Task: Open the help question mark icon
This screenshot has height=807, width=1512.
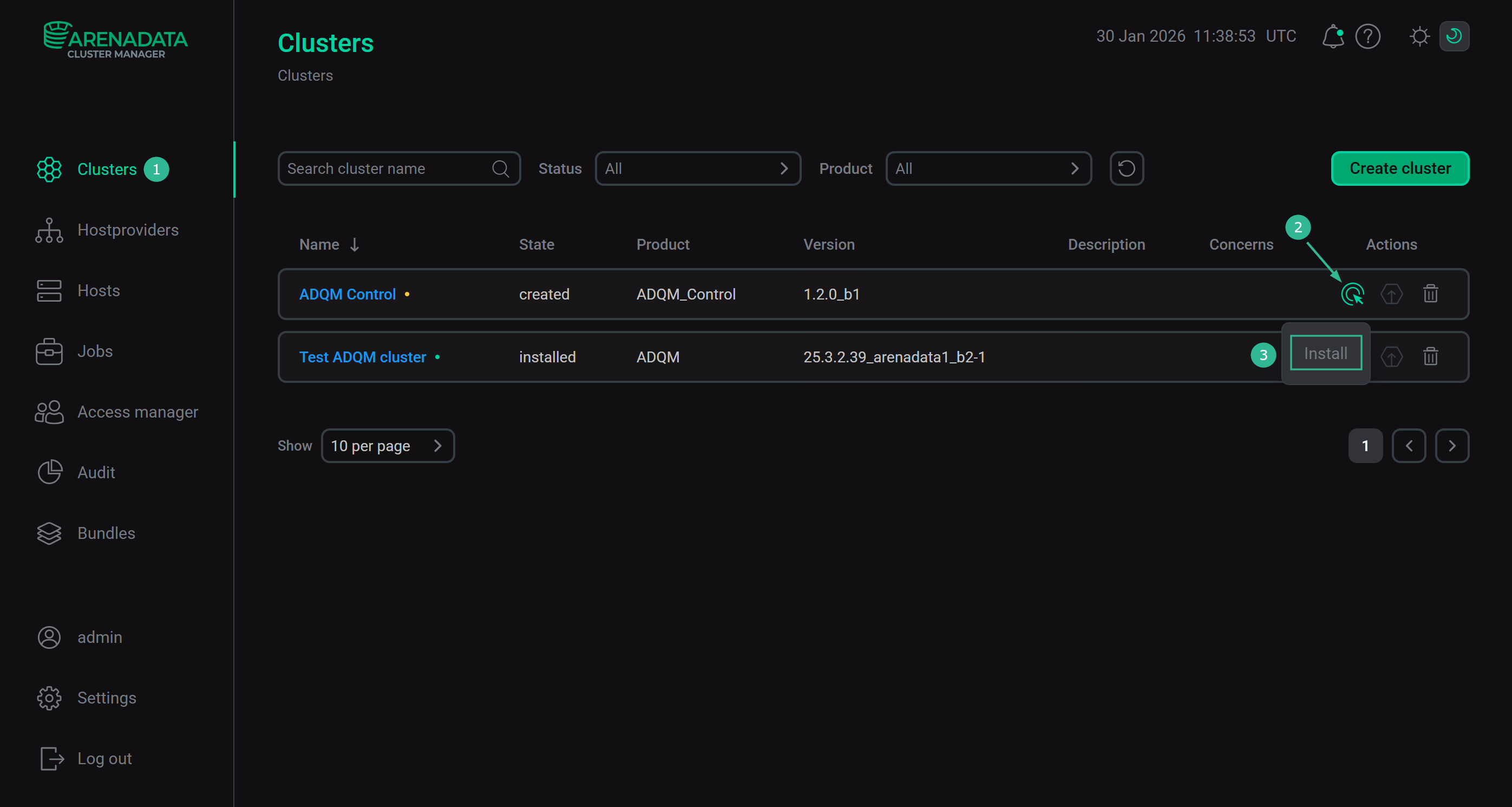Action: (x=1368, y=36)
